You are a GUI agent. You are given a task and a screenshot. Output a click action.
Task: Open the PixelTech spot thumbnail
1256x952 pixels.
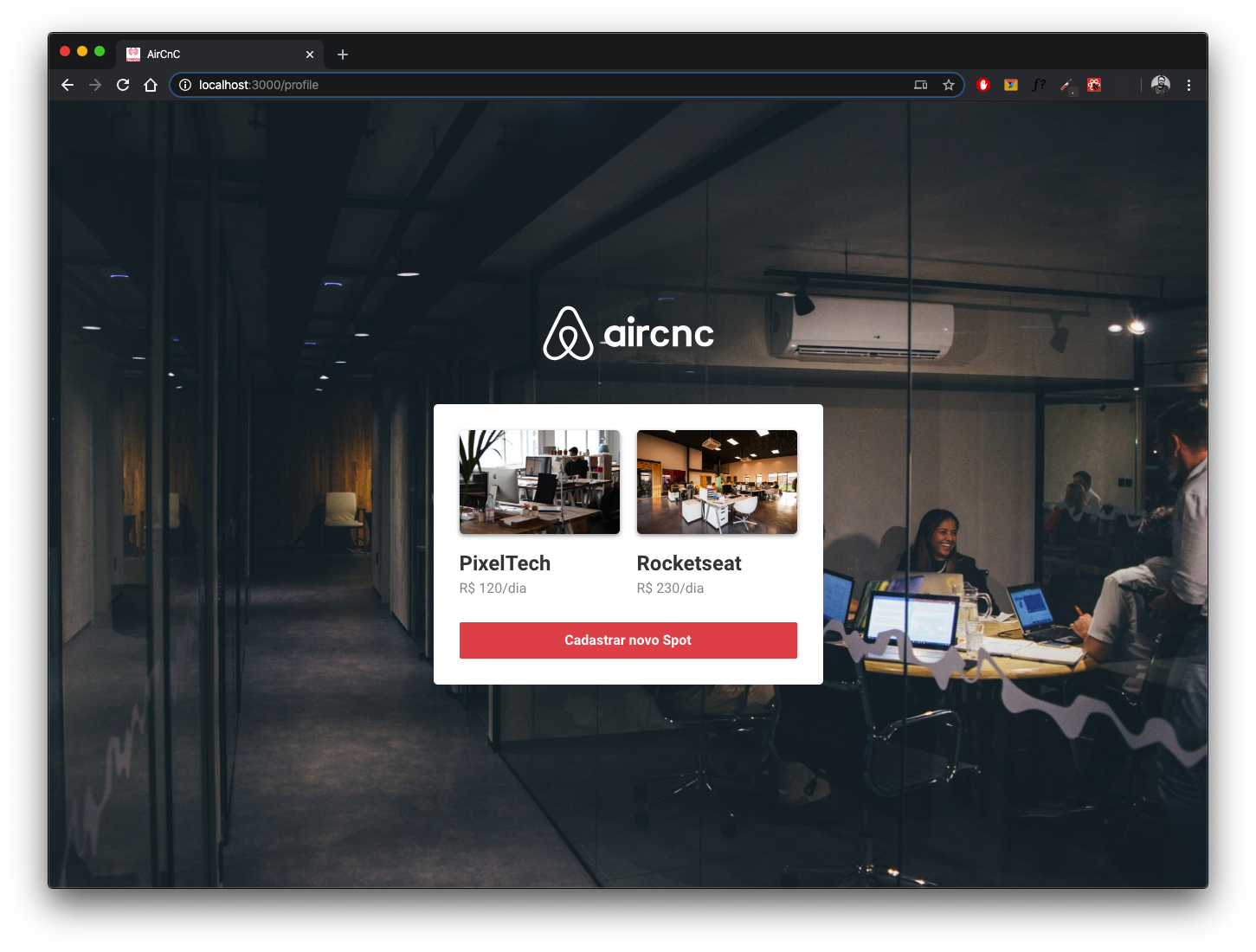click(x=539, y=482)
